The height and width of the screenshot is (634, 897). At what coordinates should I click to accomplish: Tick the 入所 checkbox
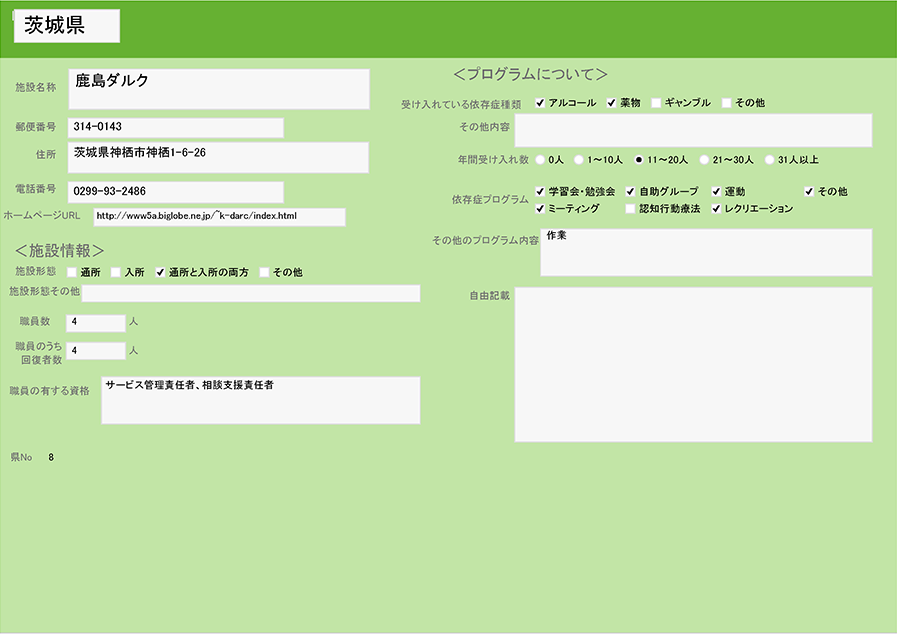point(116,272)
